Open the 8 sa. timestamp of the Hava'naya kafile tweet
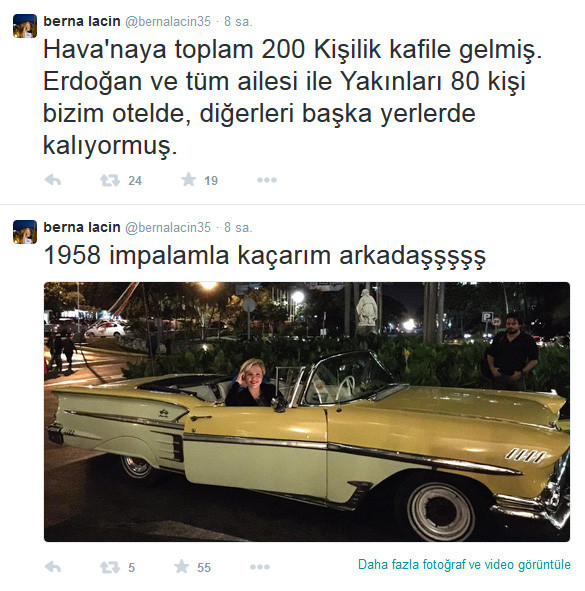 tap(238, 21)
